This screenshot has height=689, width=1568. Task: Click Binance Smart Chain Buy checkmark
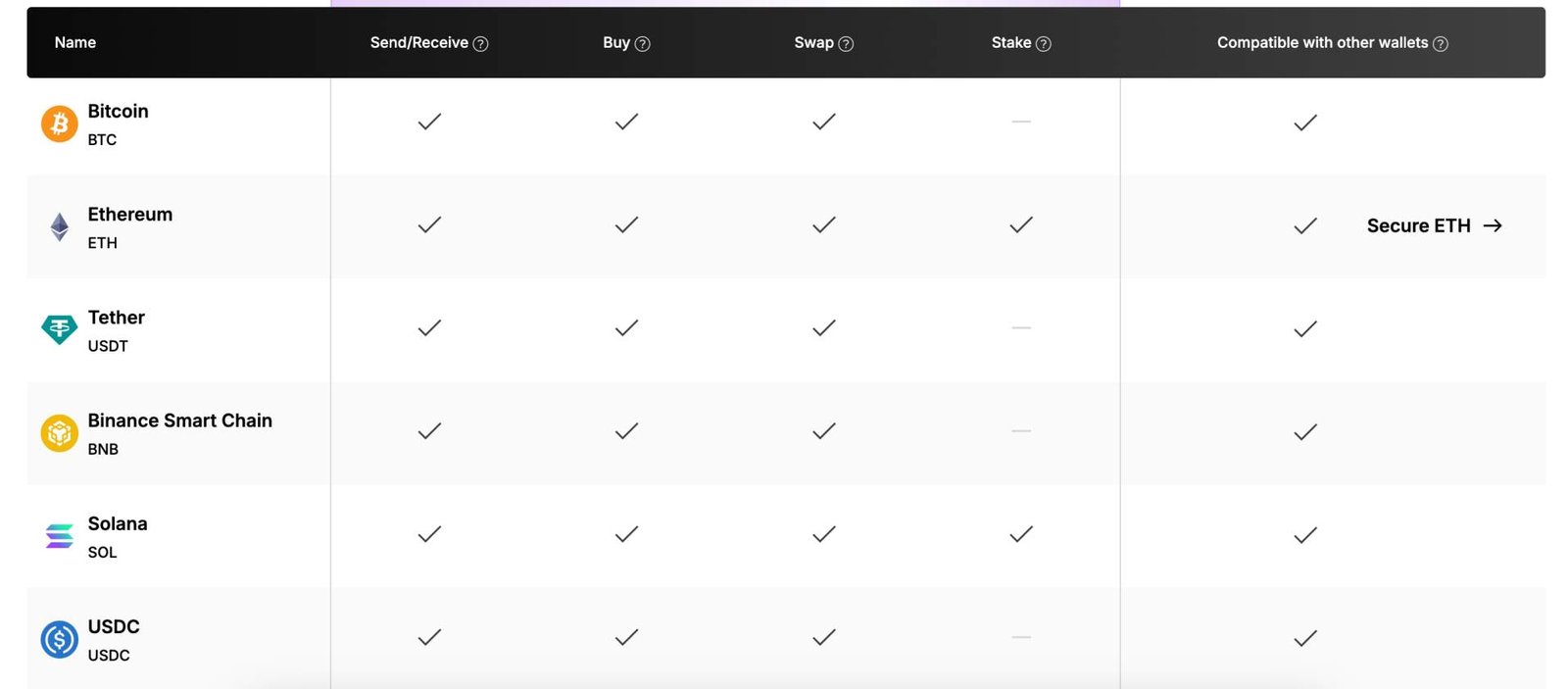(x=626, y=431)
